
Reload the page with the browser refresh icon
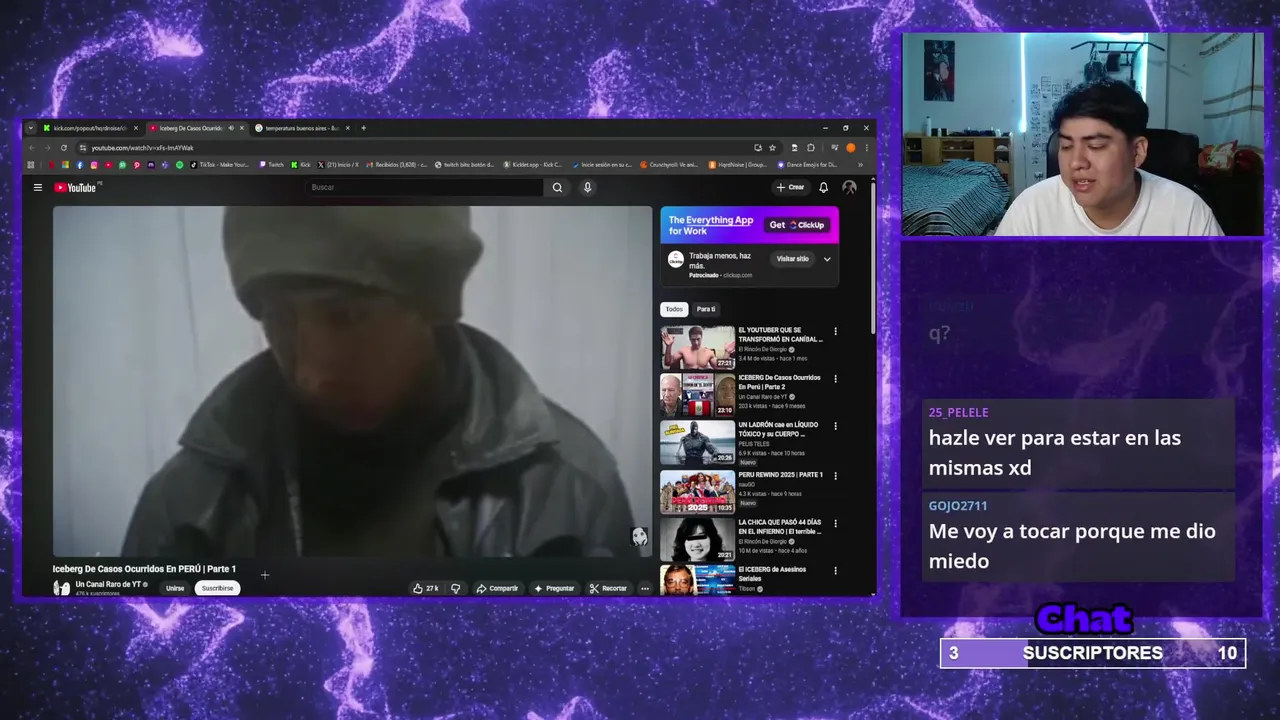pos(63,147)
